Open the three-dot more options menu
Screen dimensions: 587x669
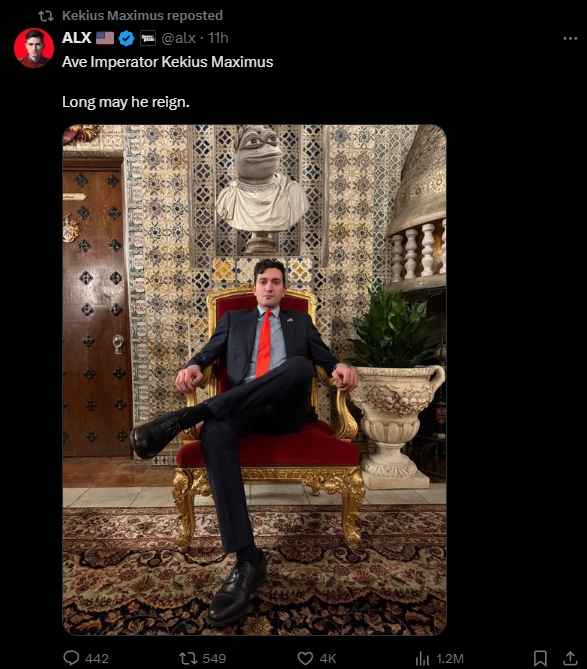570,38
